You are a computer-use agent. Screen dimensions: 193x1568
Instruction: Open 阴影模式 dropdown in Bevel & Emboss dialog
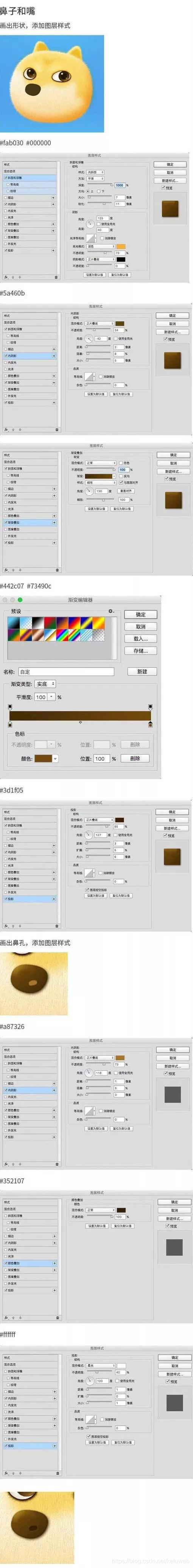tap(101, 259)
